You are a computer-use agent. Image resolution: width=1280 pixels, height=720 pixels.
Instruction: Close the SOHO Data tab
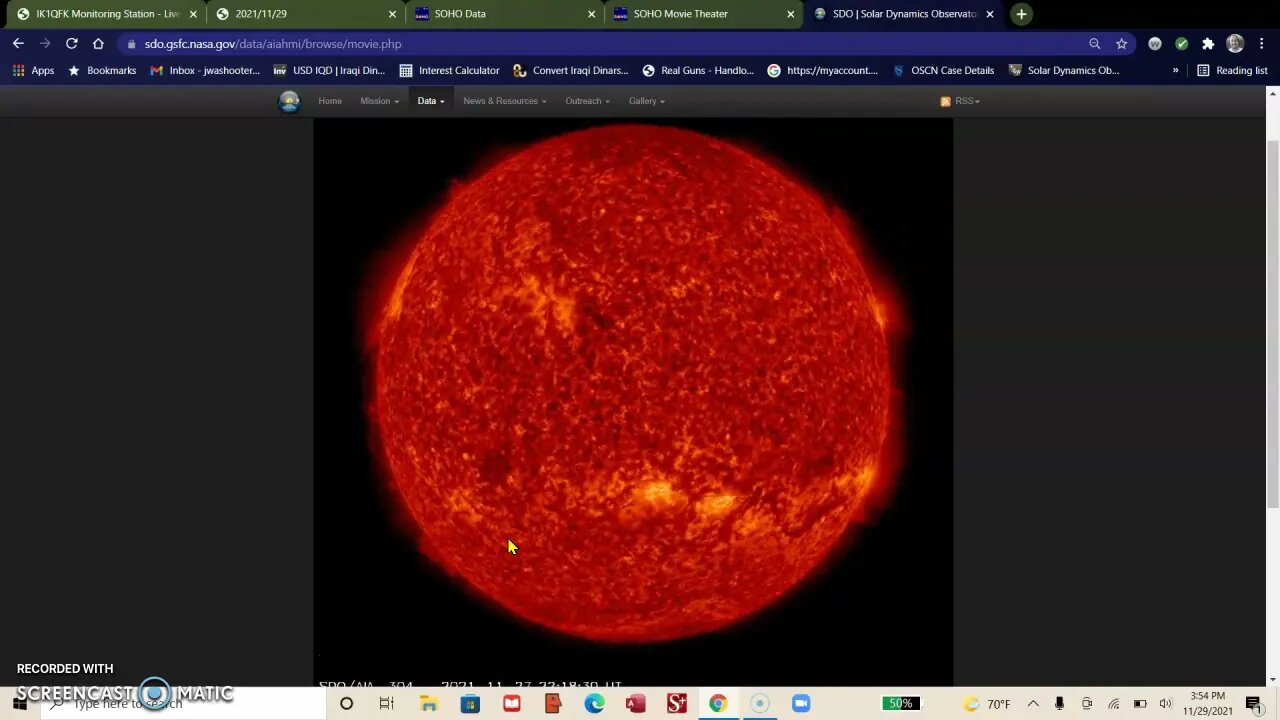tap(591, 14)
